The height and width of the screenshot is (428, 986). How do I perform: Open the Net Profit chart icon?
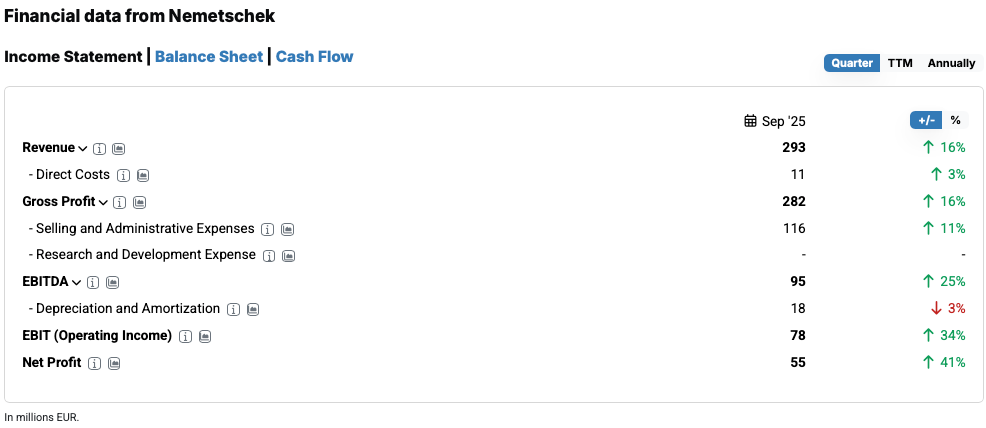pos(114,363)
